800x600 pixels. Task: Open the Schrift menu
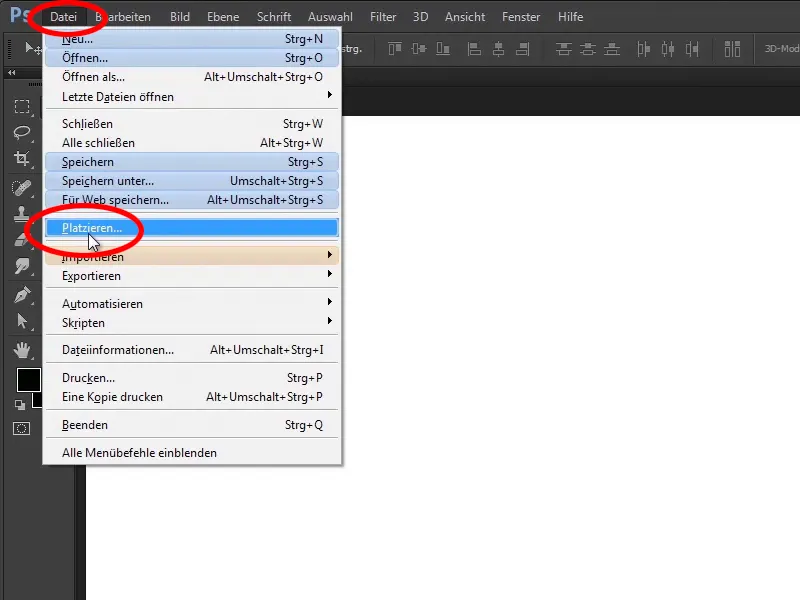(x=274, y=17)
